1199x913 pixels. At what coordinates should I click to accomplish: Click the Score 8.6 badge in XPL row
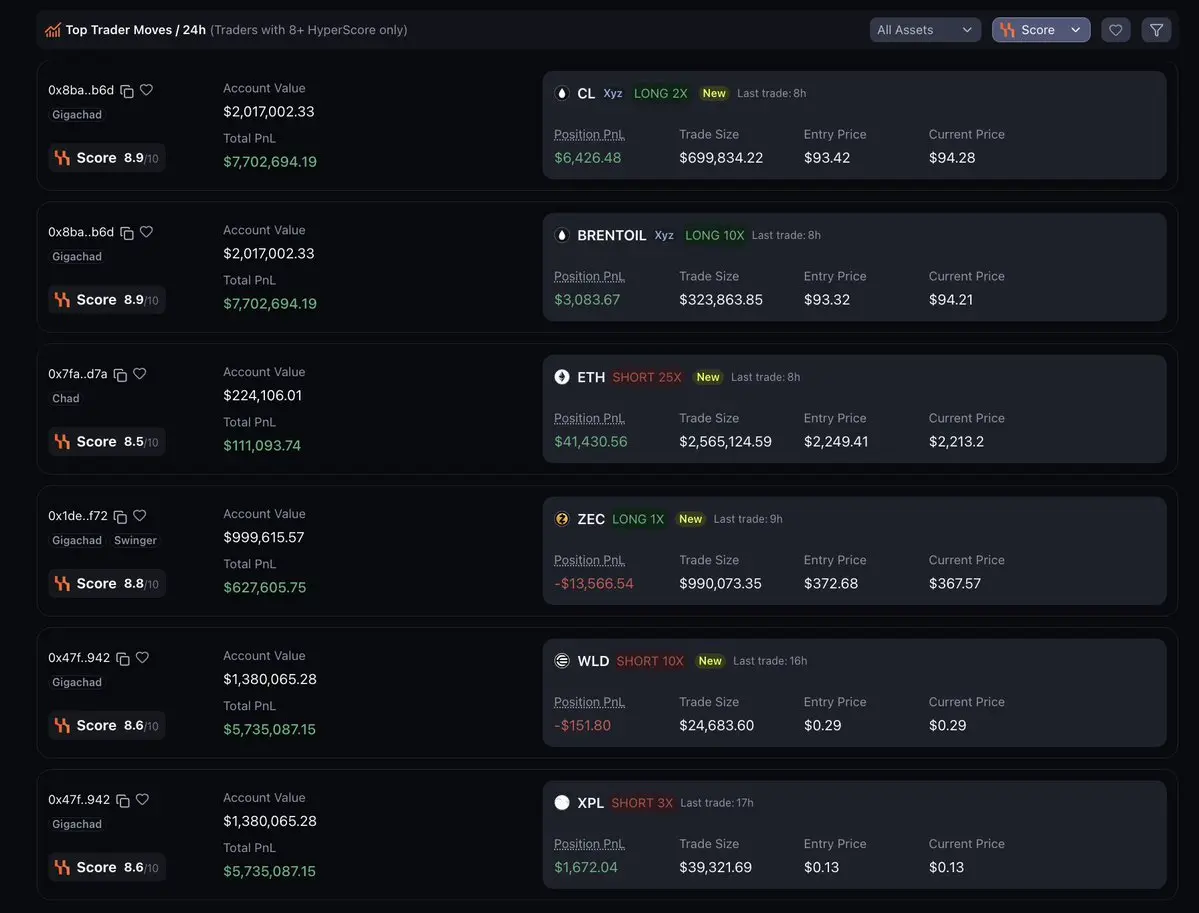click(x=106, y=867)
